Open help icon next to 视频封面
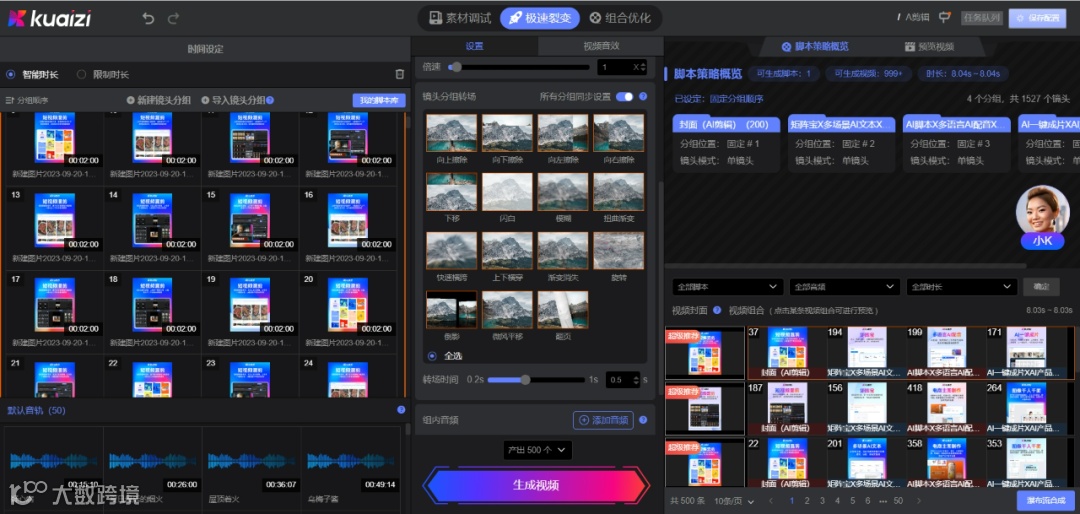The height and width of the screenshot is (514, 1080). 717,310
